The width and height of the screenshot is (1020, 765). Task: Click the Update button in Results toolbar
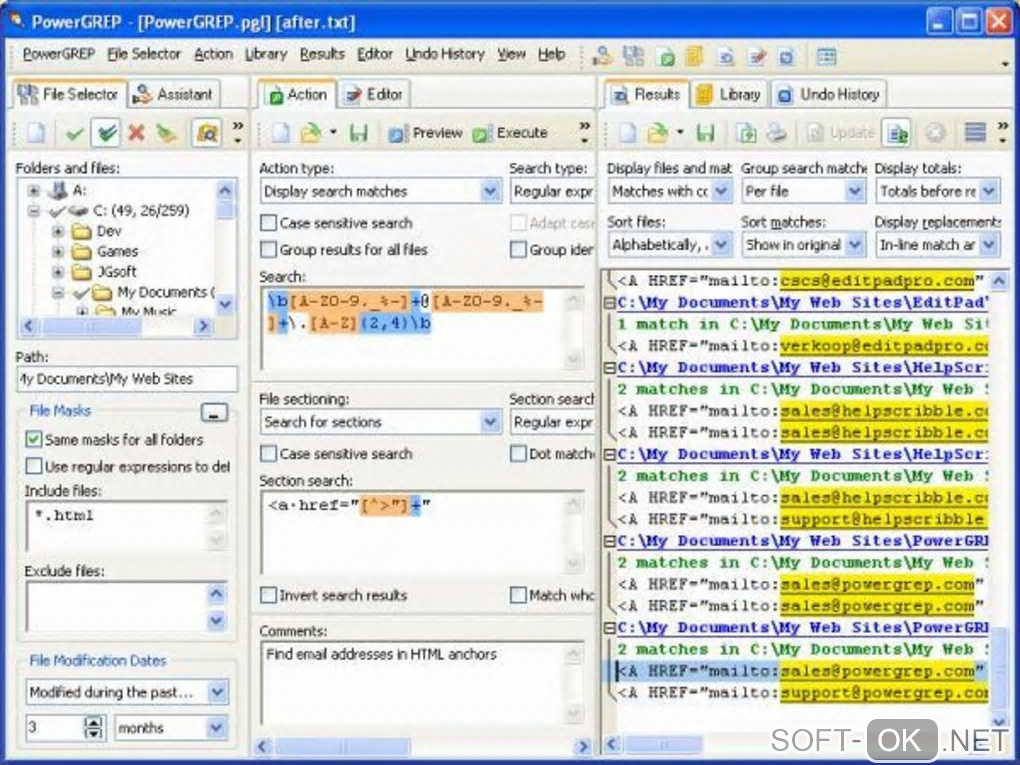pyautogui.click(x=840, y=133)
